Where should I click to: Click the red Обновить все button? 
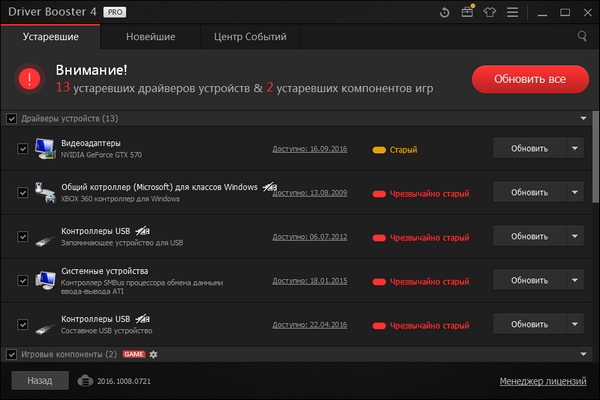click(530, 79)
